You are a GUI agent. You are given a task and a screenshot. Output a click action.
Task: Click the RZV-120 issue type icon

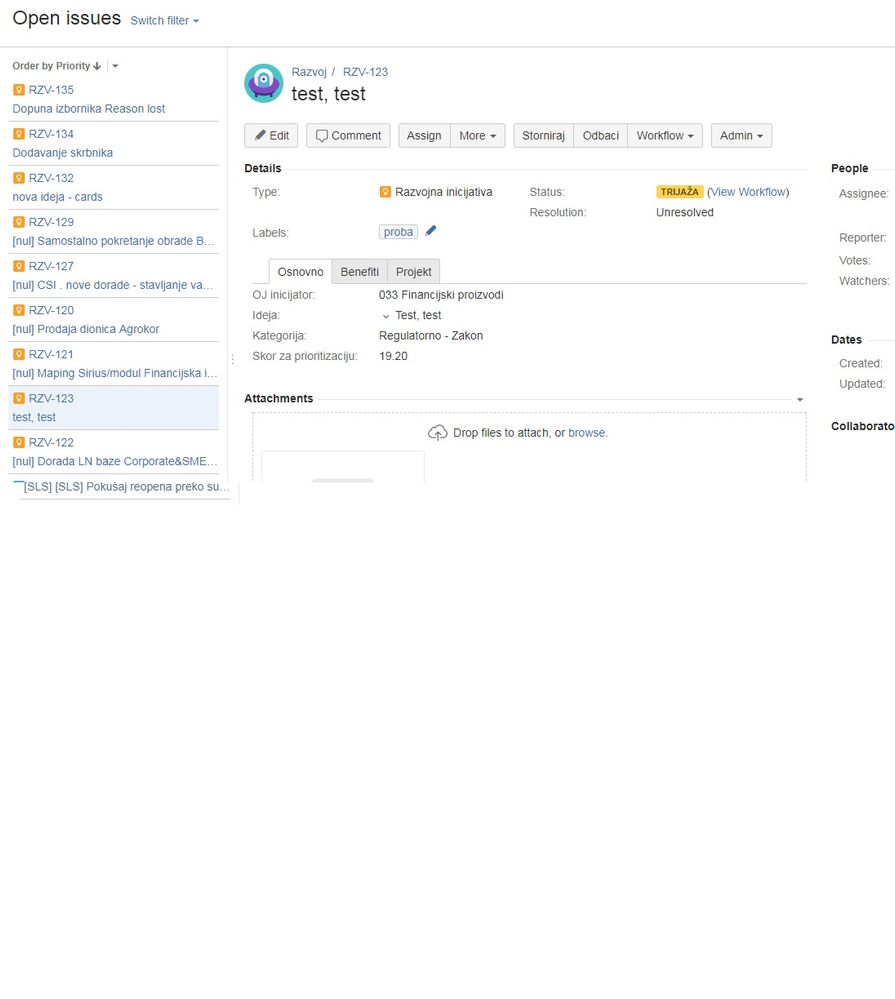pyautogui.click(x=19, y=310)
